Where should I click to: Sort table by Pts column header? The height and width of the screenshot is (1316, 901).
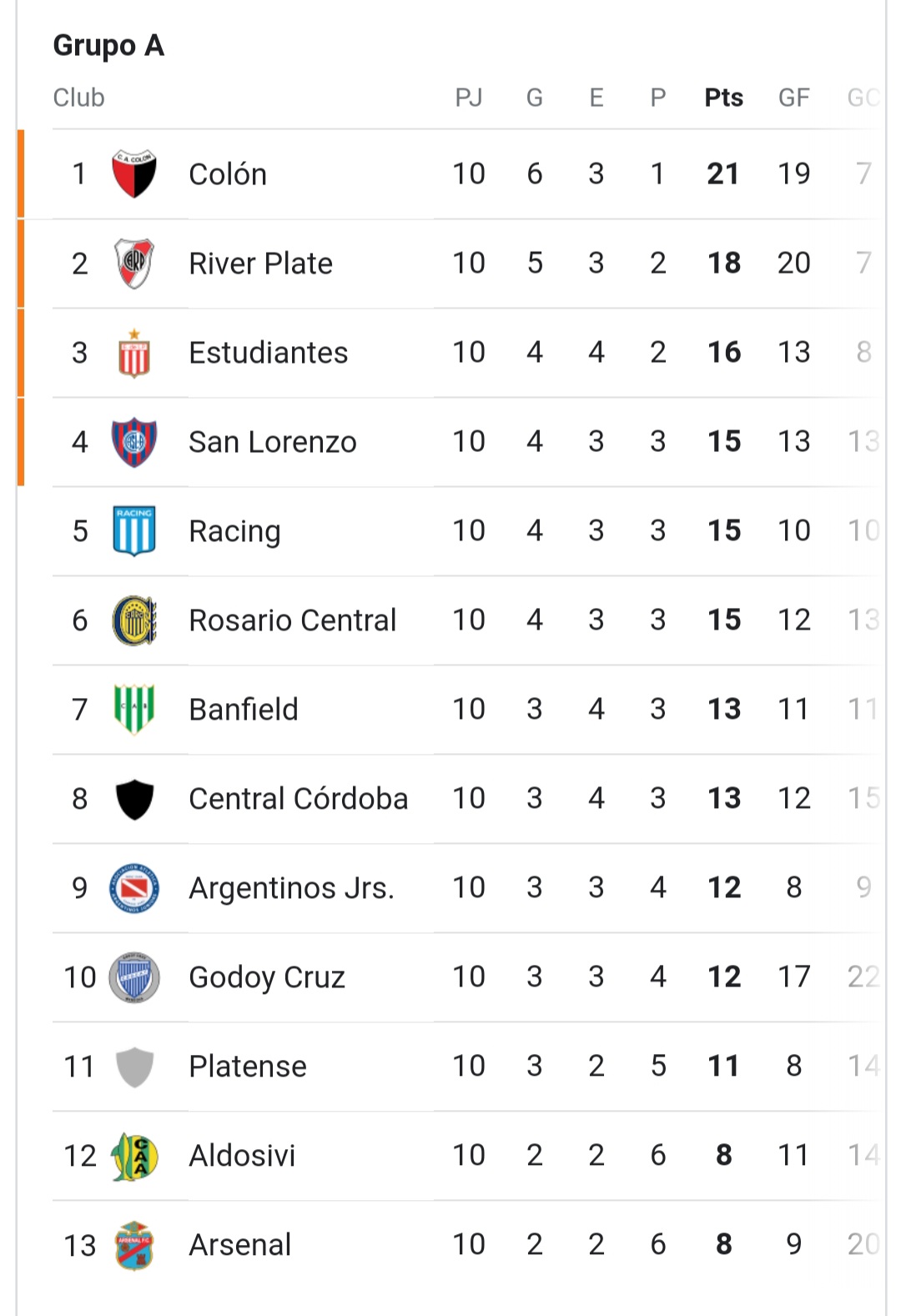(x=723, y=98)
